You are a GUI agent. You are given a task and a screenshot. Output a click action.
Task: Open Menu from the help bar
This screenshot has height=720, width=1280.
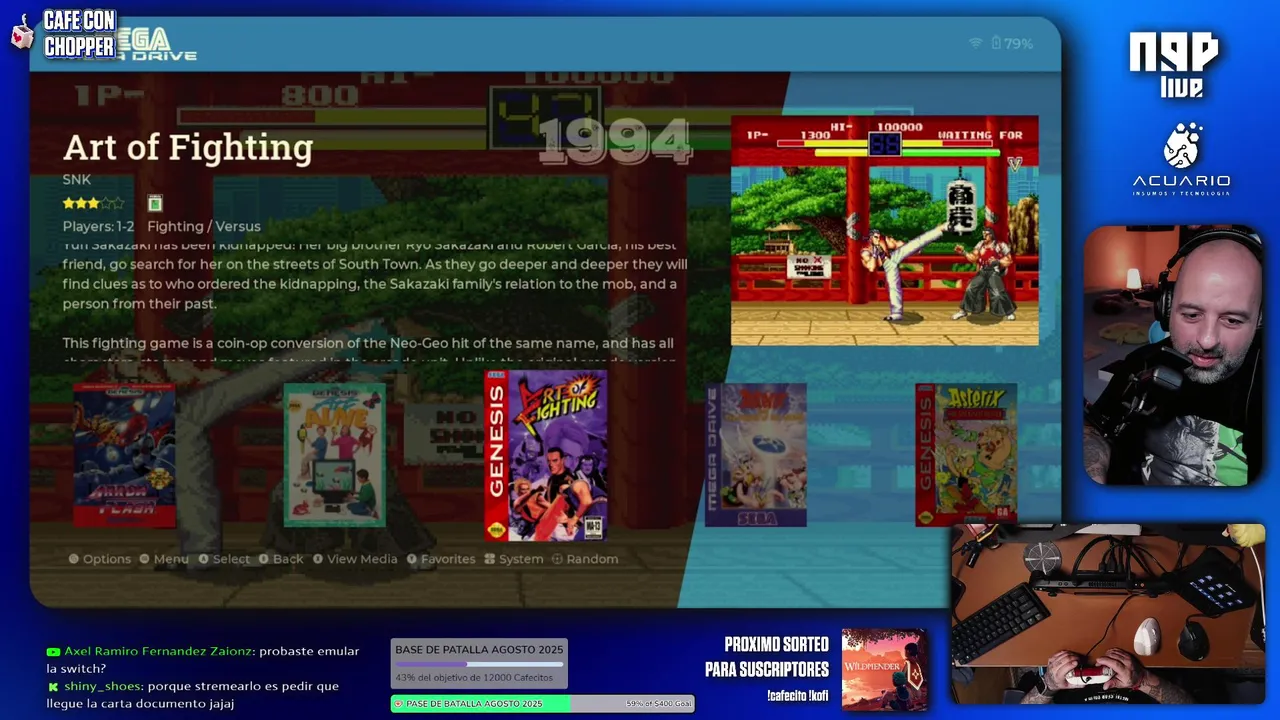164,559
